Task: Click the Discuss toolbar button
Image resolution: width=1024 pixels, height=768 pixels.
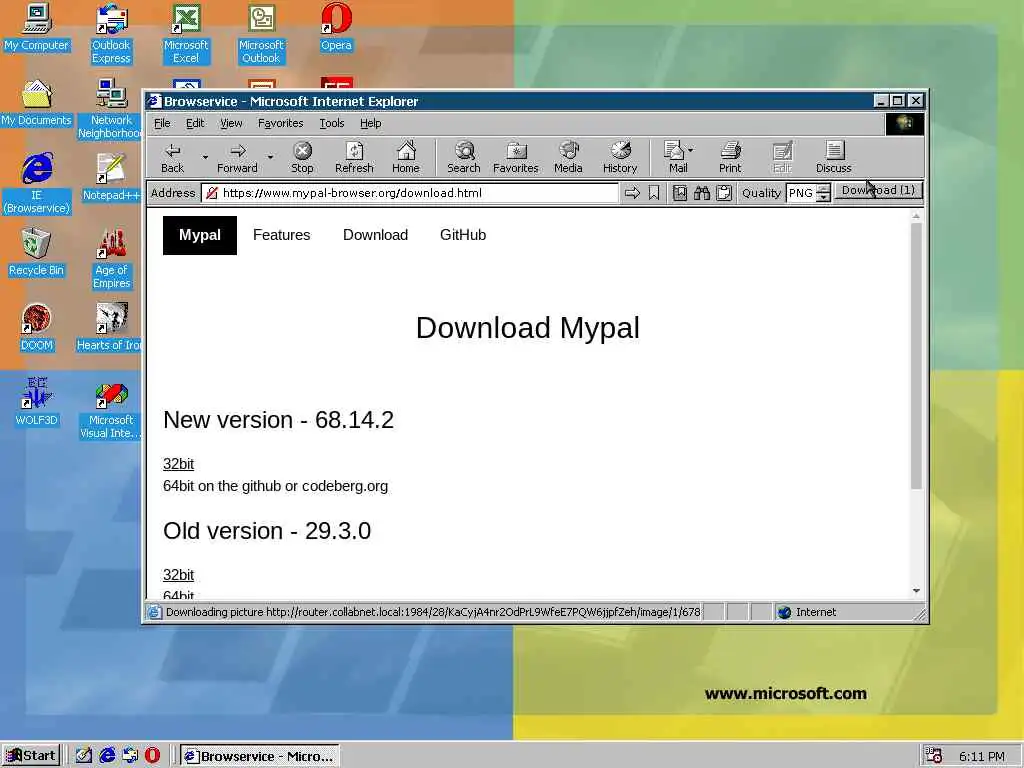Action: click(834, 157)
